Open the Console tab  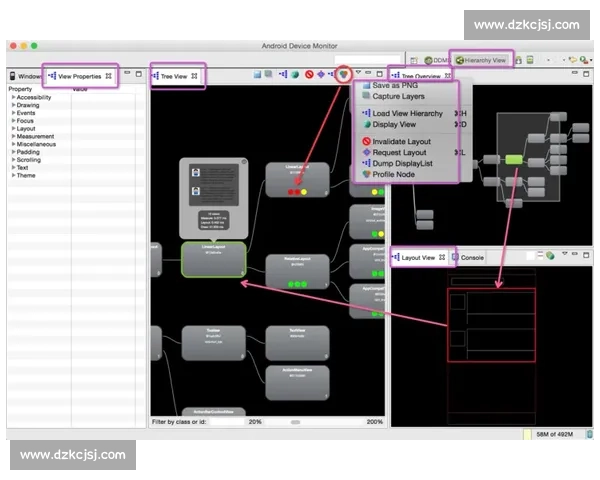coord(468,258)
